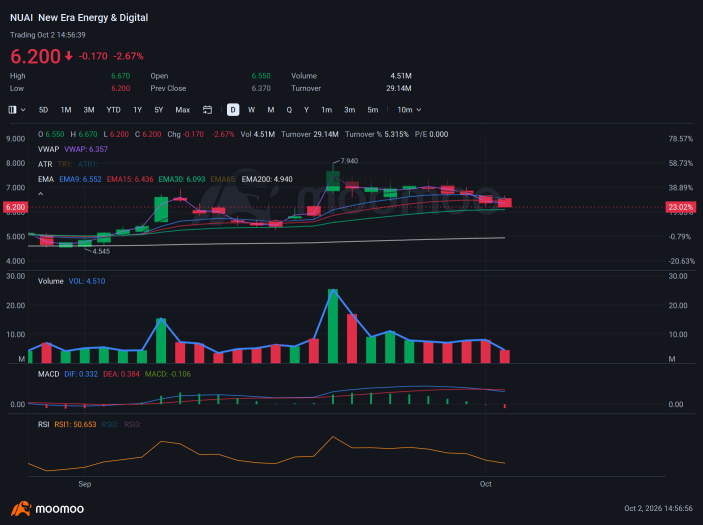Click the EMA indicator label
This screenshot has width=703, height=525.
pyautogui.click(x=46, y=179)
